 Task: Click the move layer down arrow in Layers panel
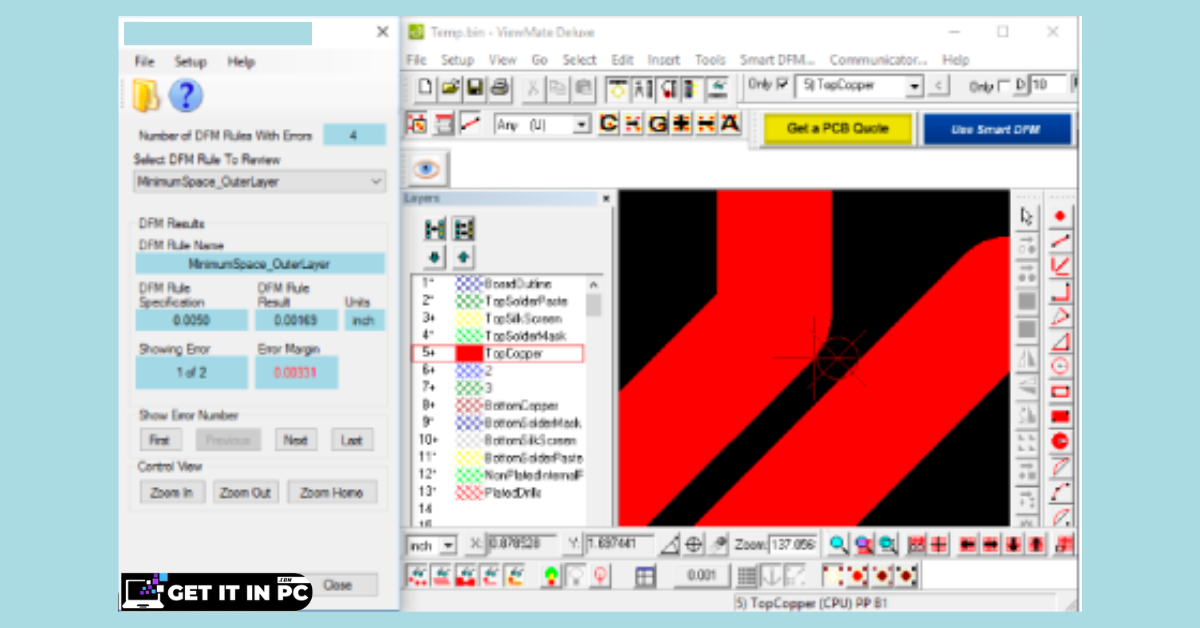point(435,257)
